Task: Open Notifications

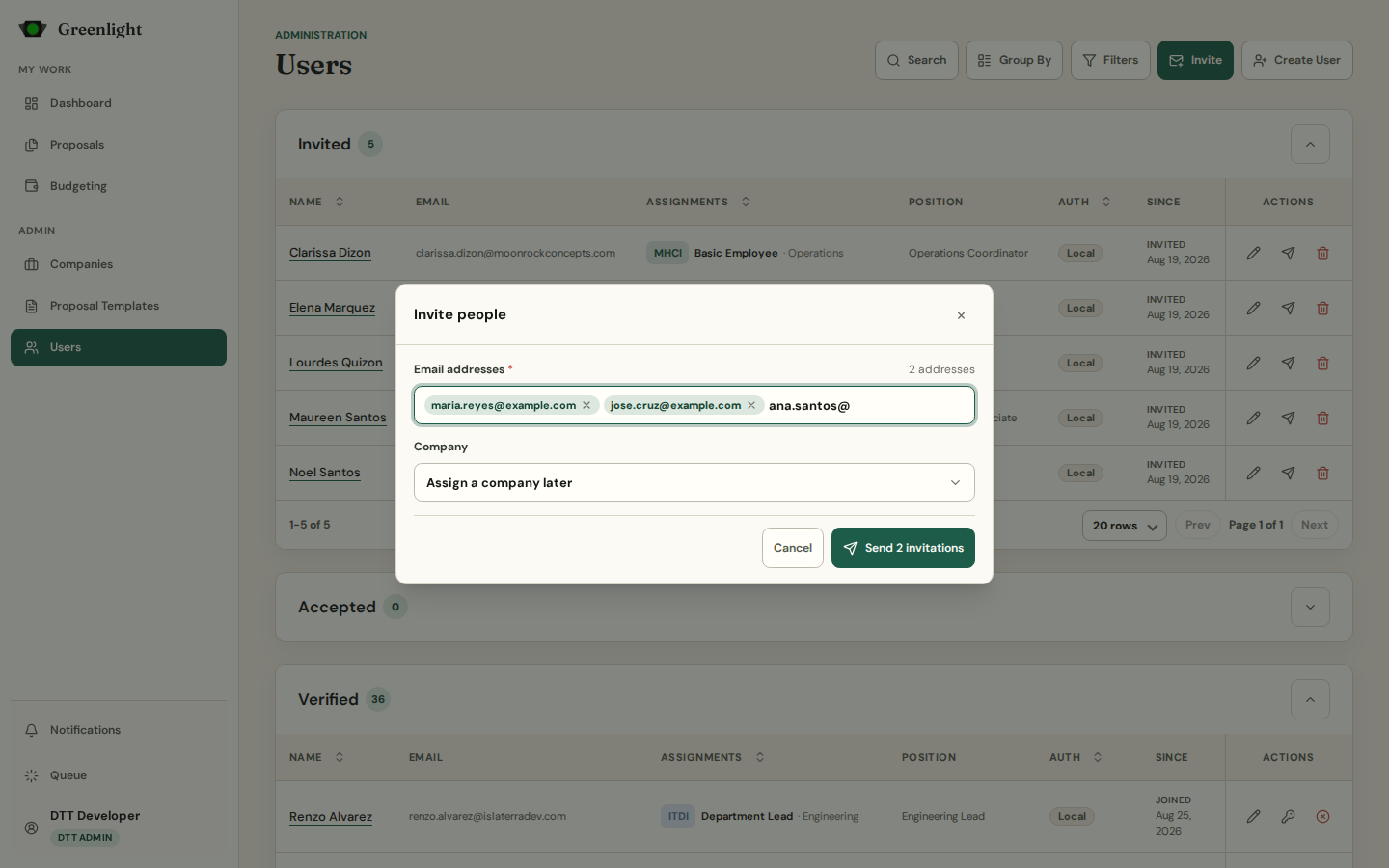Action: tap(119, 730)
